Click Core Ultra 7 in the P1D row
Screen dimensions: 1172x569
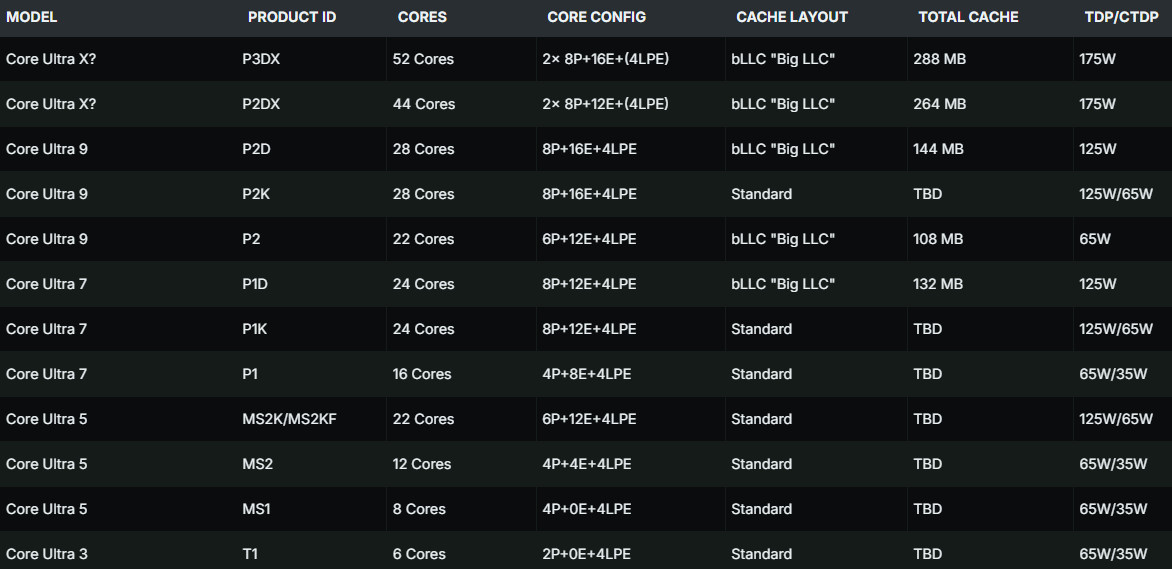[x=46, y=284]
